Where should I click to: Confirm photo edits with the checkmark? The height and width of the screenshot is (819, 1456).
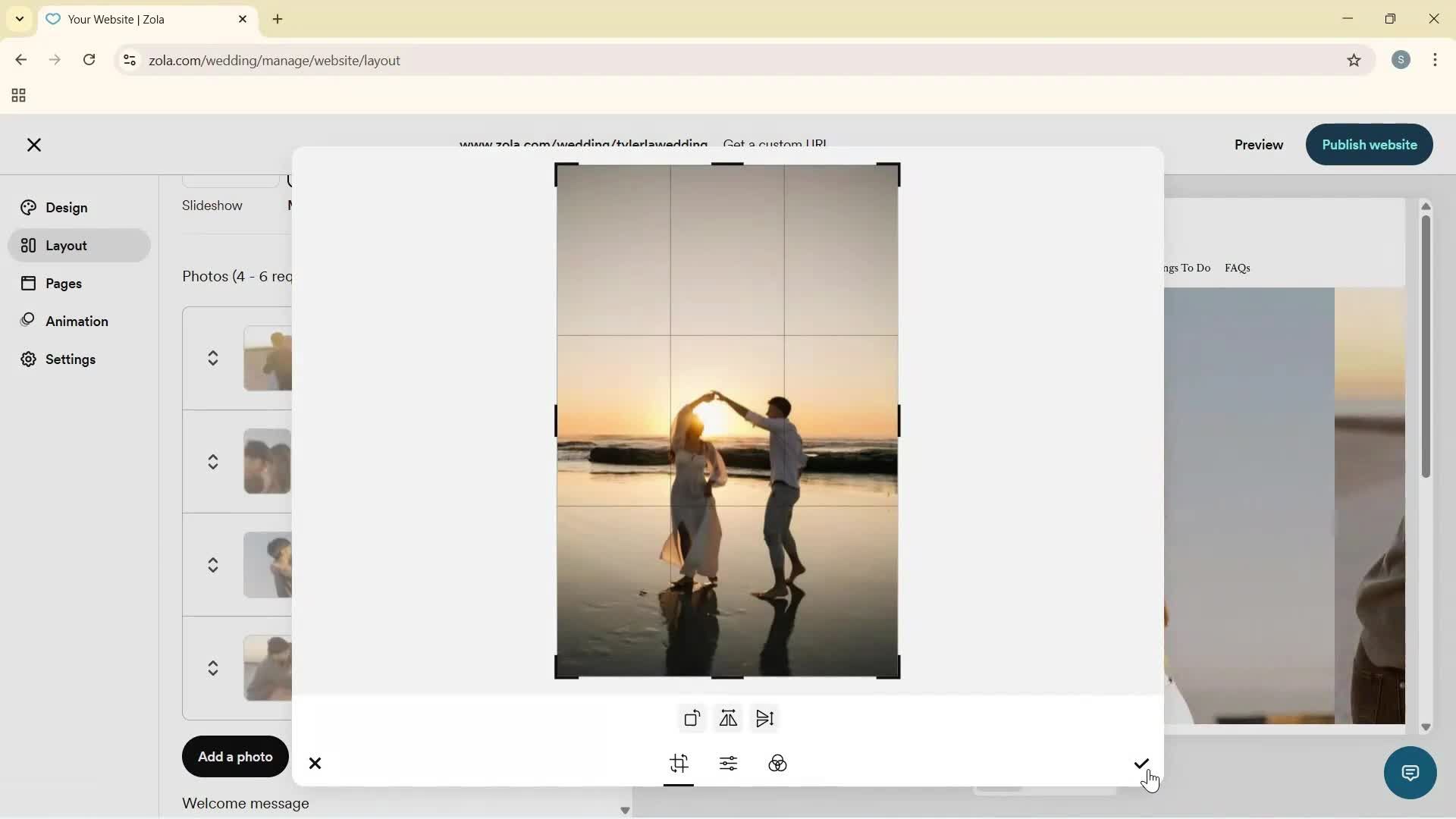(x=1141, y=764)
